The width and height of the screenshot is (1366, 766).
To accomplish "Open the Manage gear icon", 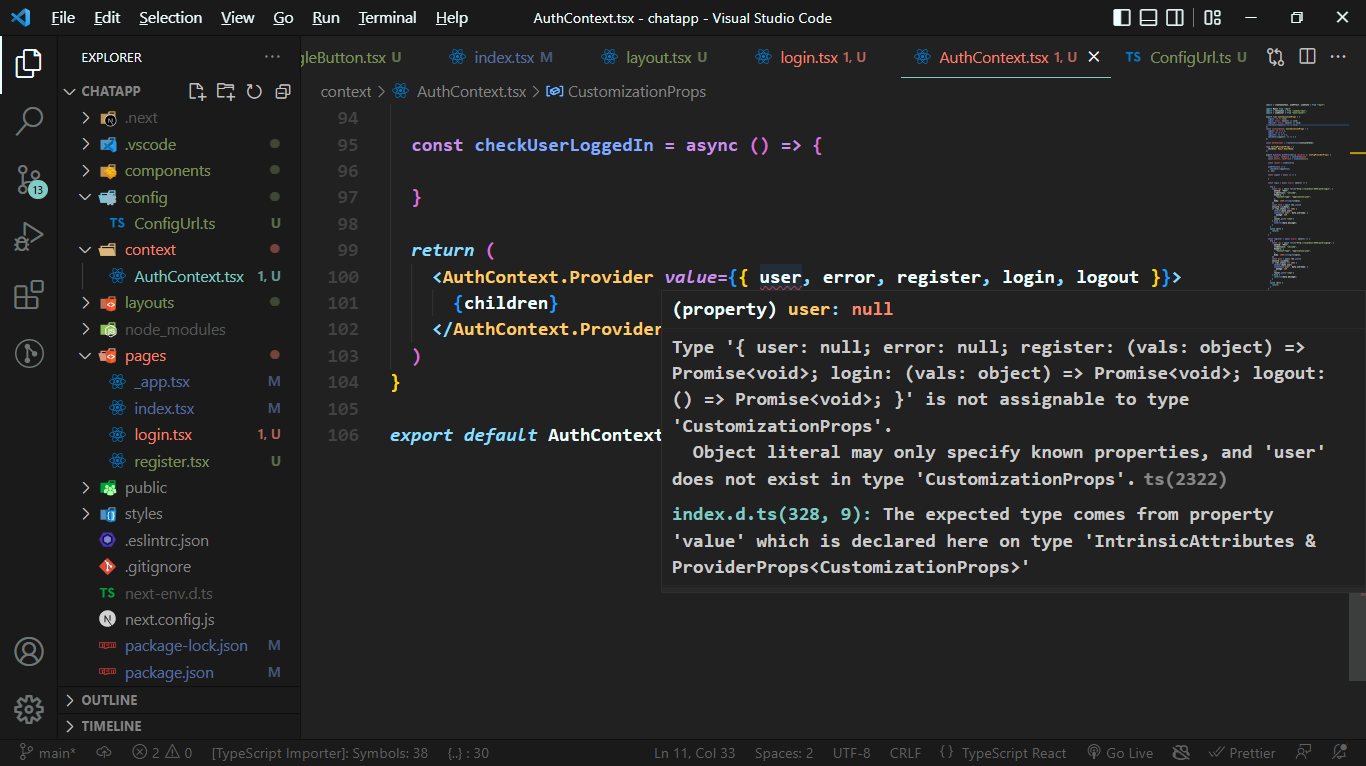I will (29, 710).
